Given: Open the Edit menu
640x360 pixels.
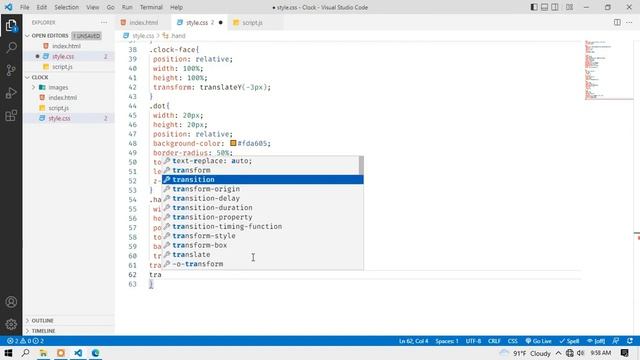Looking at the screenshot, I should [42, 7].
